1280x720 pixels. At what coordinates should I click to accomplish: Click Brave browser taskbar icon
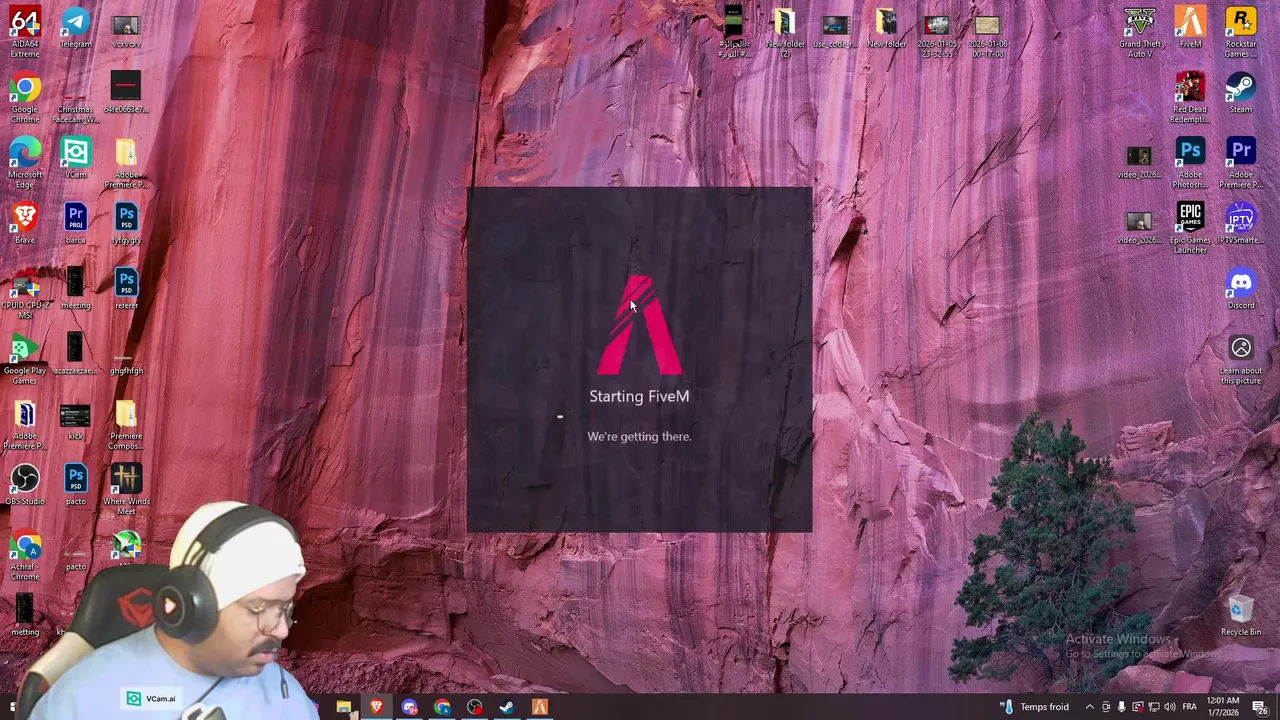(x=376, y=707)
